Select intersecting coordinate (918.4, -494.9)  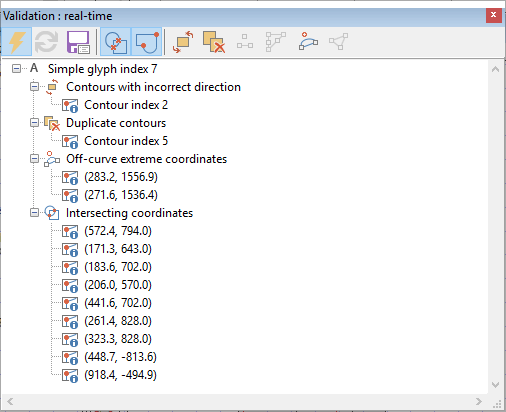pos(120,375)
